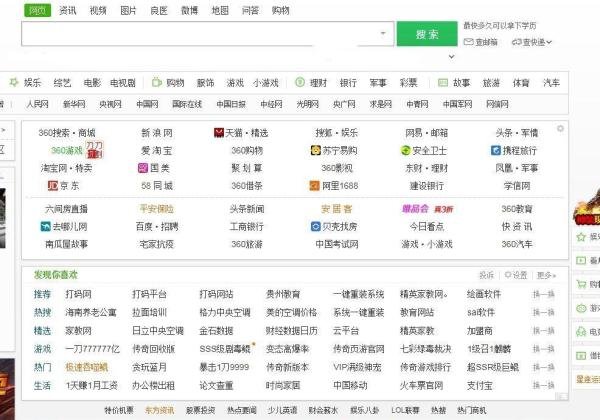The image size is (600, 420).
Task: Open the 电视剧 category link
Action: tap(123, 83)
